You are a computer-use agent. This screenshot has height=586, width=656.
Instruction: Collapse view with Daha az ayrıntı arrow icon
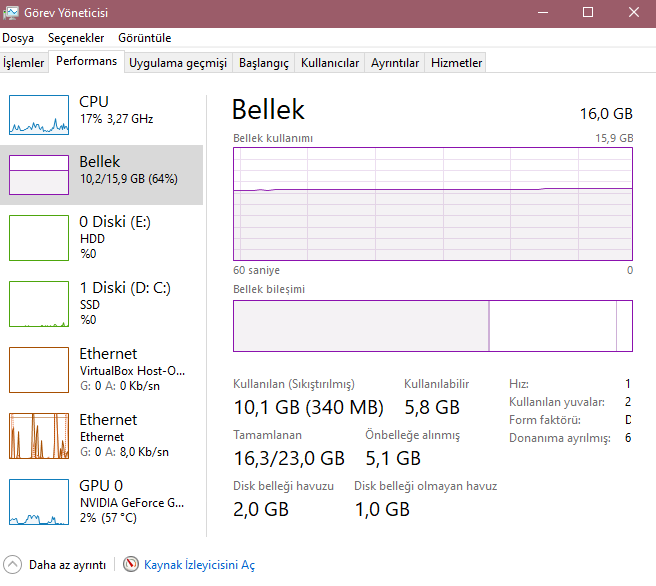coord(13,565)
